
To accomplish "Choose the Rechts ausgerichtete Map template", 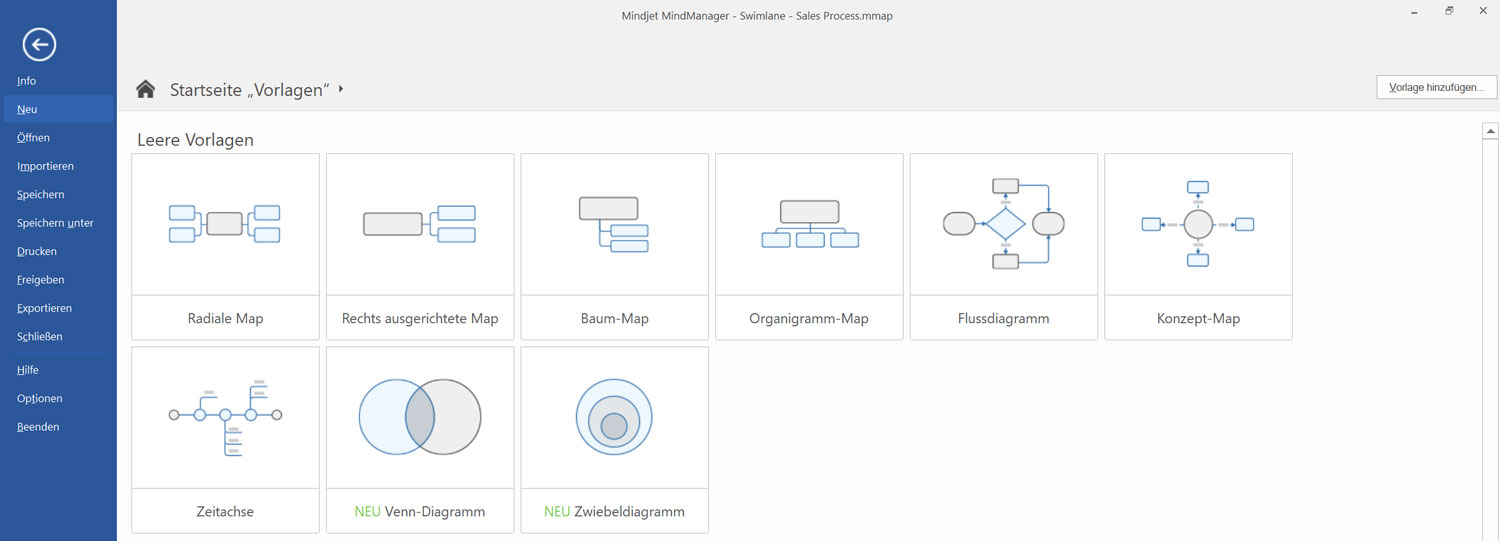I will click(x=419, y=224).
